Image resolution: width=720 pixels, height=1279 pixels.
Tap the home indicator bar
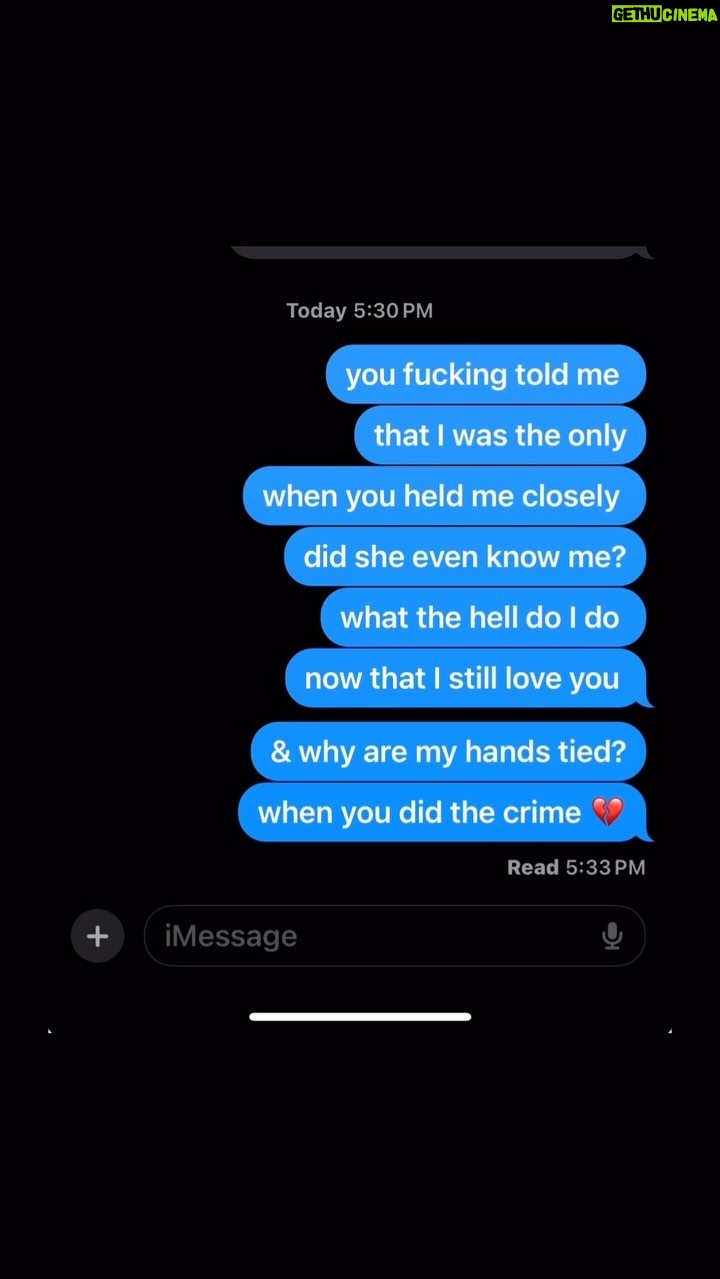[x=360, y=1016]
